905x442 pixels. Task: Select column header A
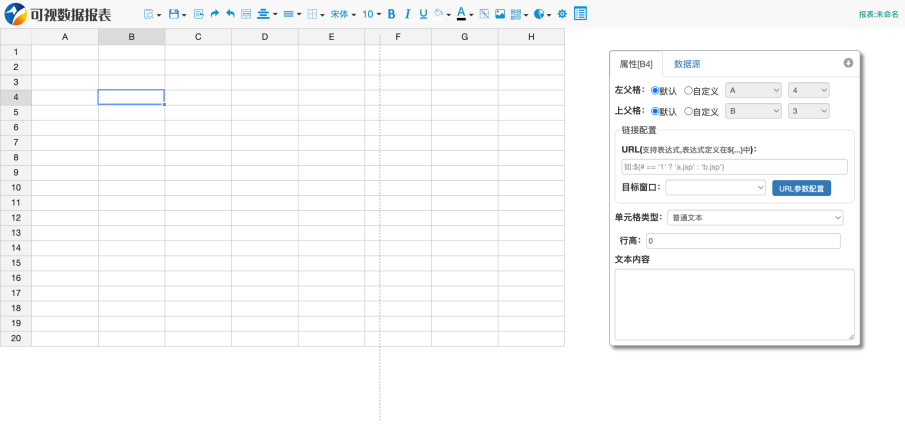65,37
